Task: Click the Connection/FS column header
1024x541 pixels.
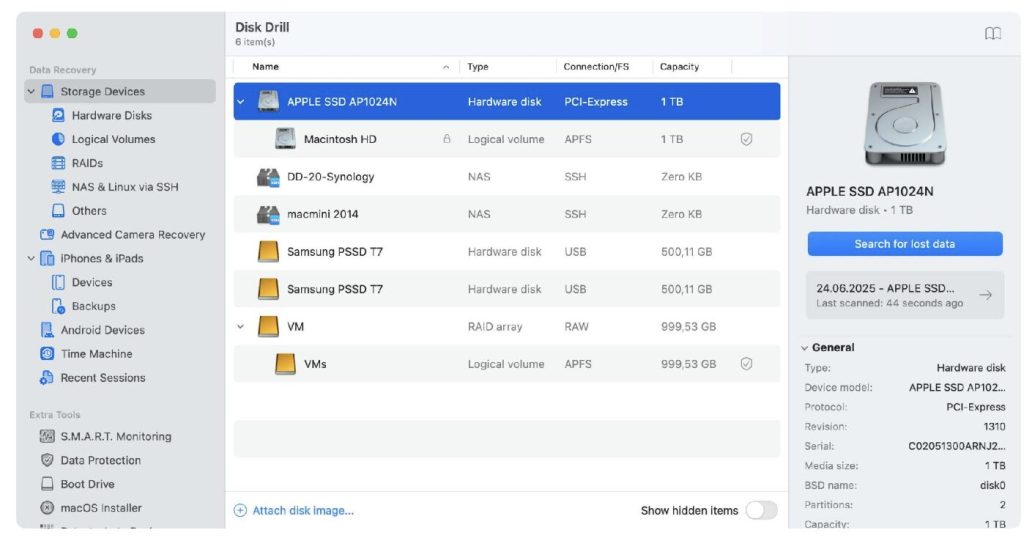Action: pyautogui.click(x=596, y=67)
